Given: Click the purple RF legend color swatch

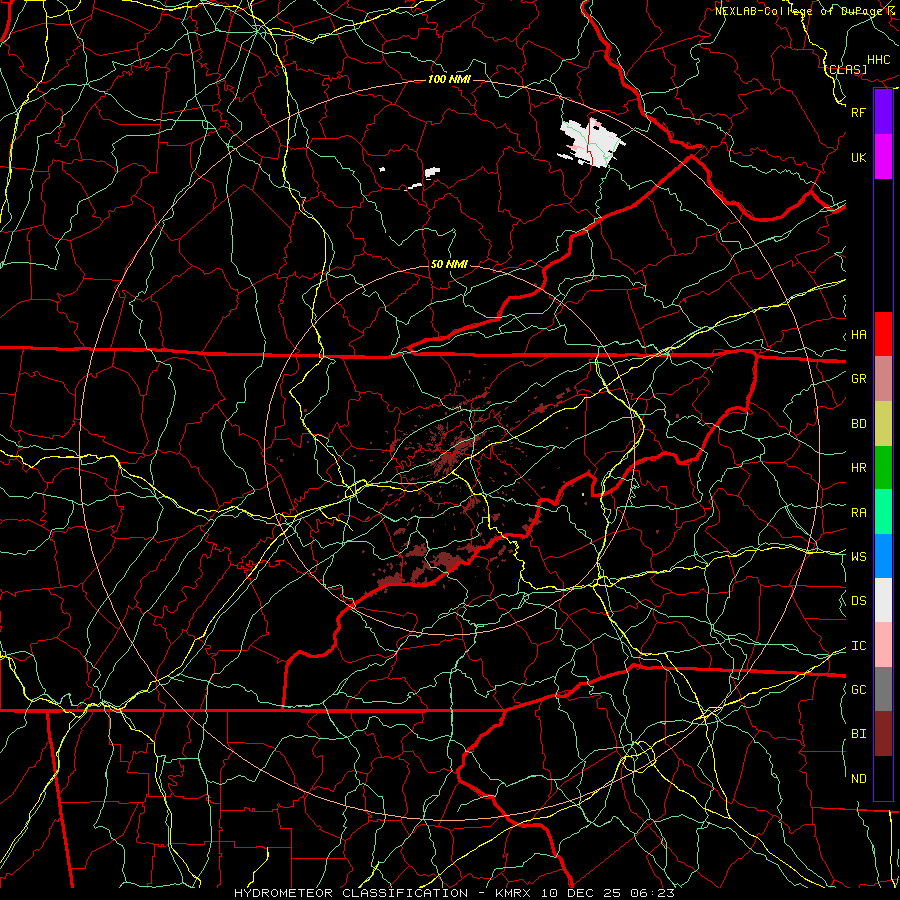Looking at the screenshot, I should (883, 112).
